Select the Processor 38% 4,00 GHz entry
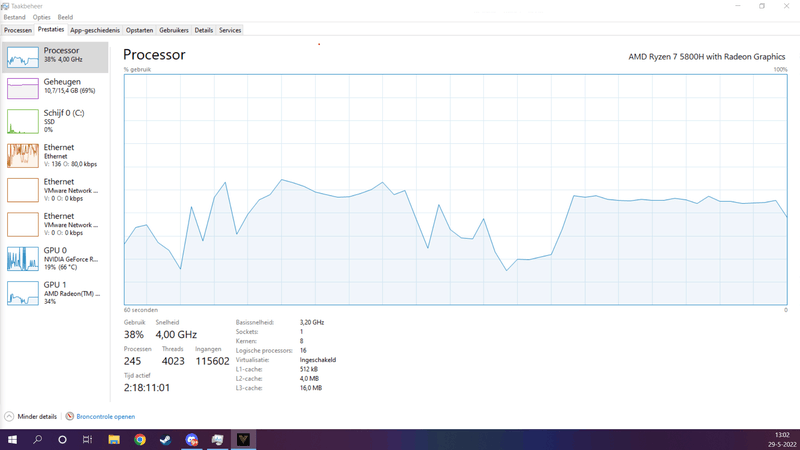Viewport: 800px width, 450px height. point(55,57)
